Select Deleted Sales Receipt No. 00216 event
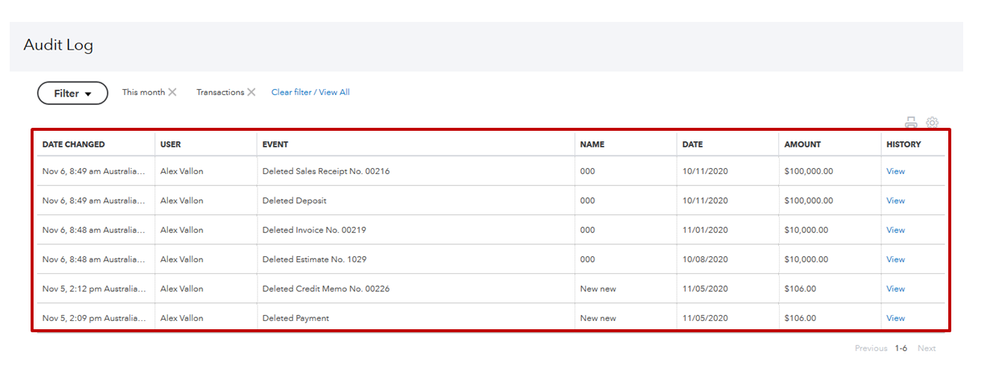The image size is (999, 375). tap(326, 171)
